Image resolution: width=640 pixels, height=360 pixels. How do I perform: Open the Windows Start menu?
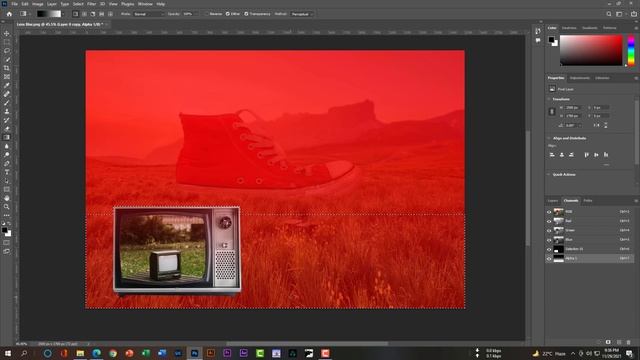pos(7,353)
